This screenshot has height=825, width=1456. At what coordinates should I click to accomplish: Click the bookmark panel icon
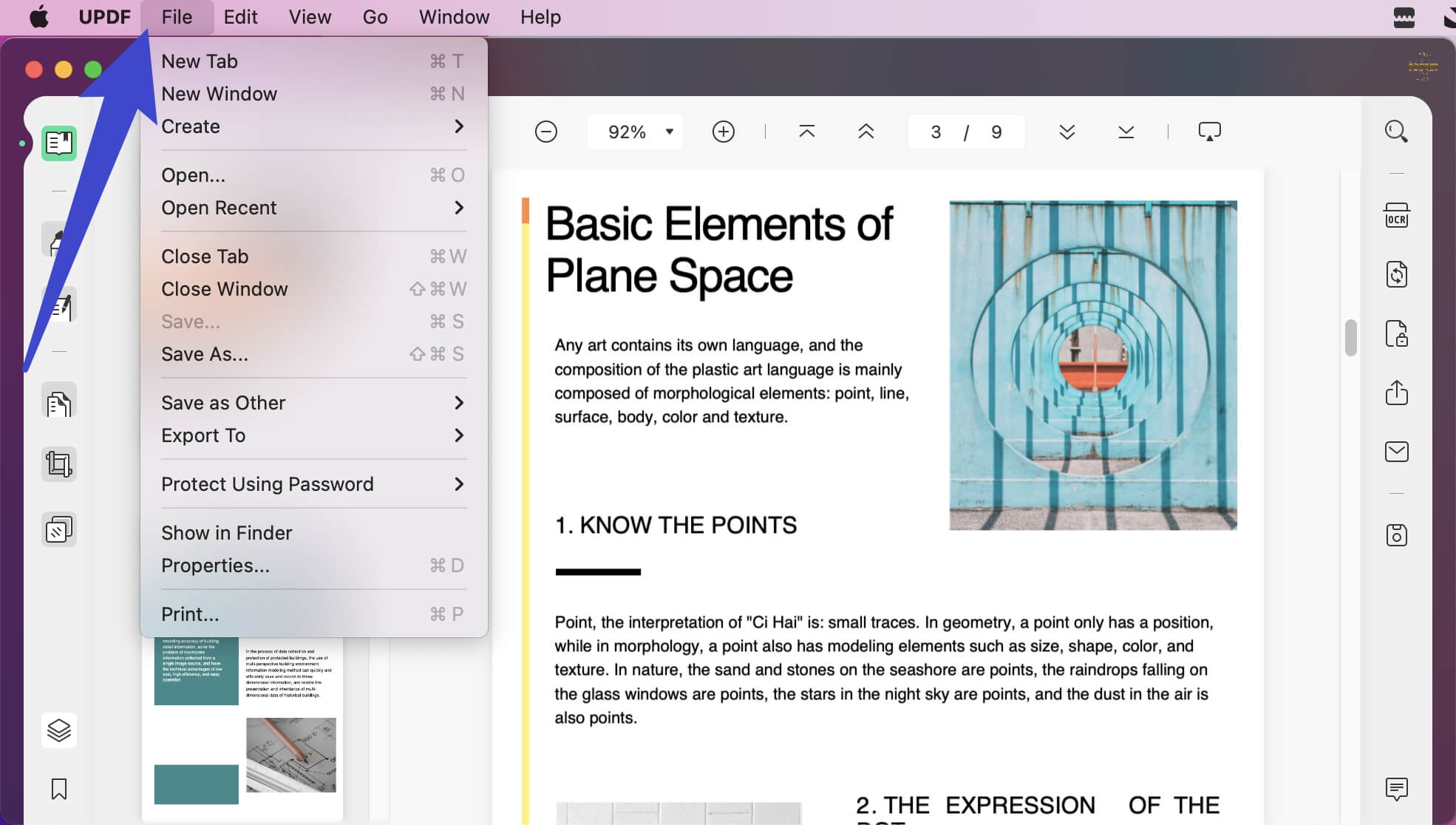(57, 788)
